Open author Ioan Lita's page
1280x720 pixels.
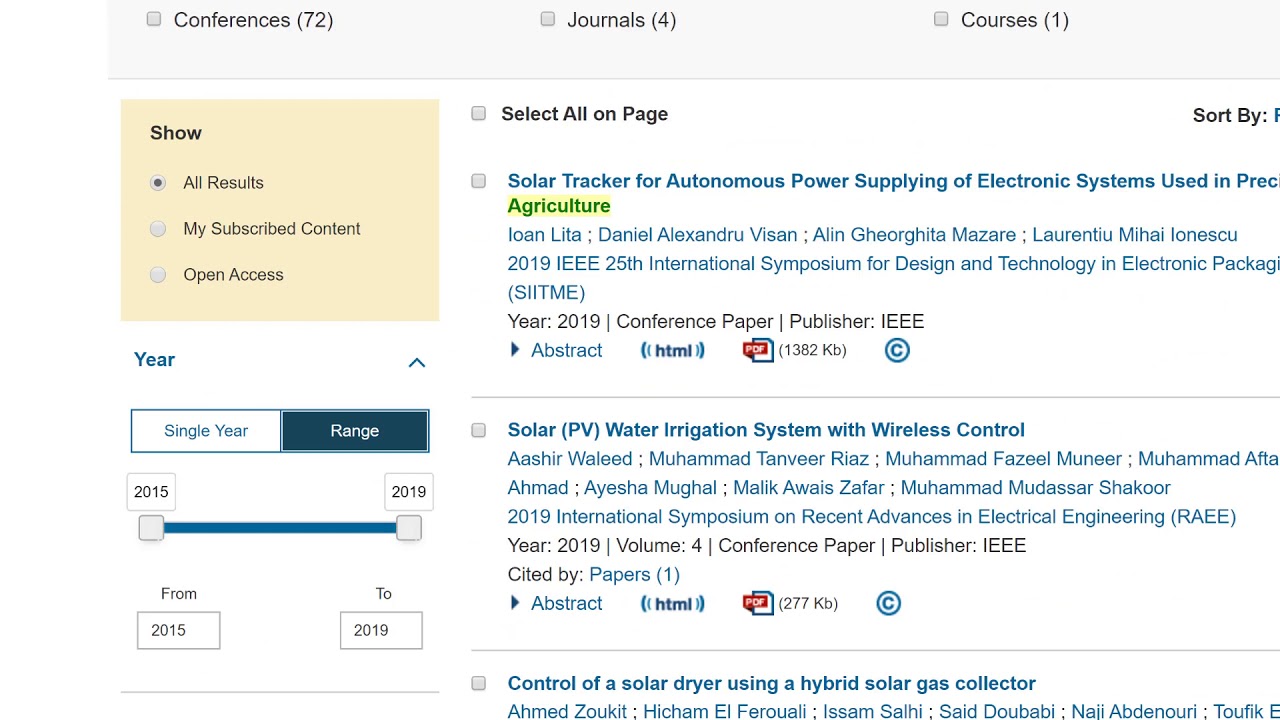point(544,235)
